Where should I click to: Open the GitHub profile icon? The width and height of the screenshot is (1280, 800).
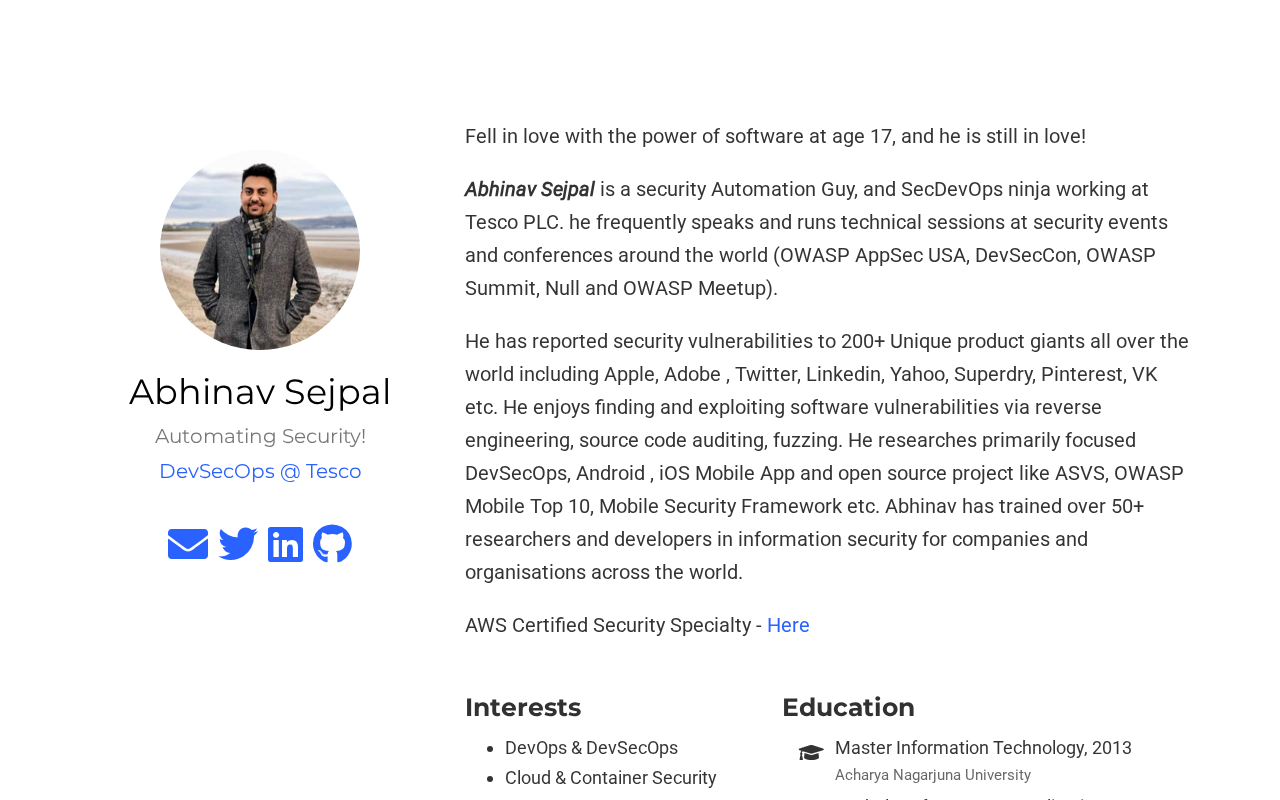[332, 544]
